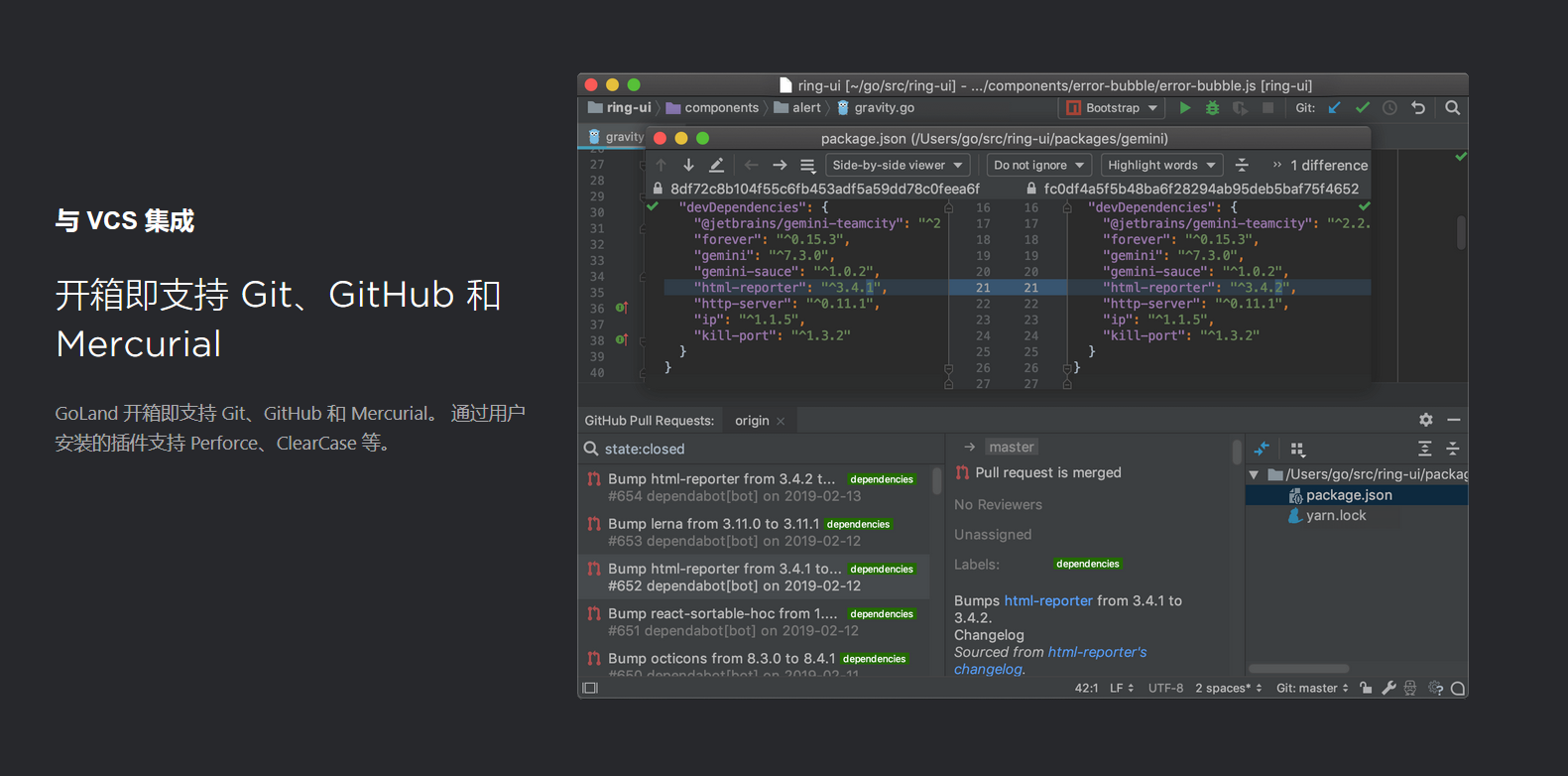This screenshot has width=1568, height=776.
Task: Close the origin tab
Action: click(781, 422)
